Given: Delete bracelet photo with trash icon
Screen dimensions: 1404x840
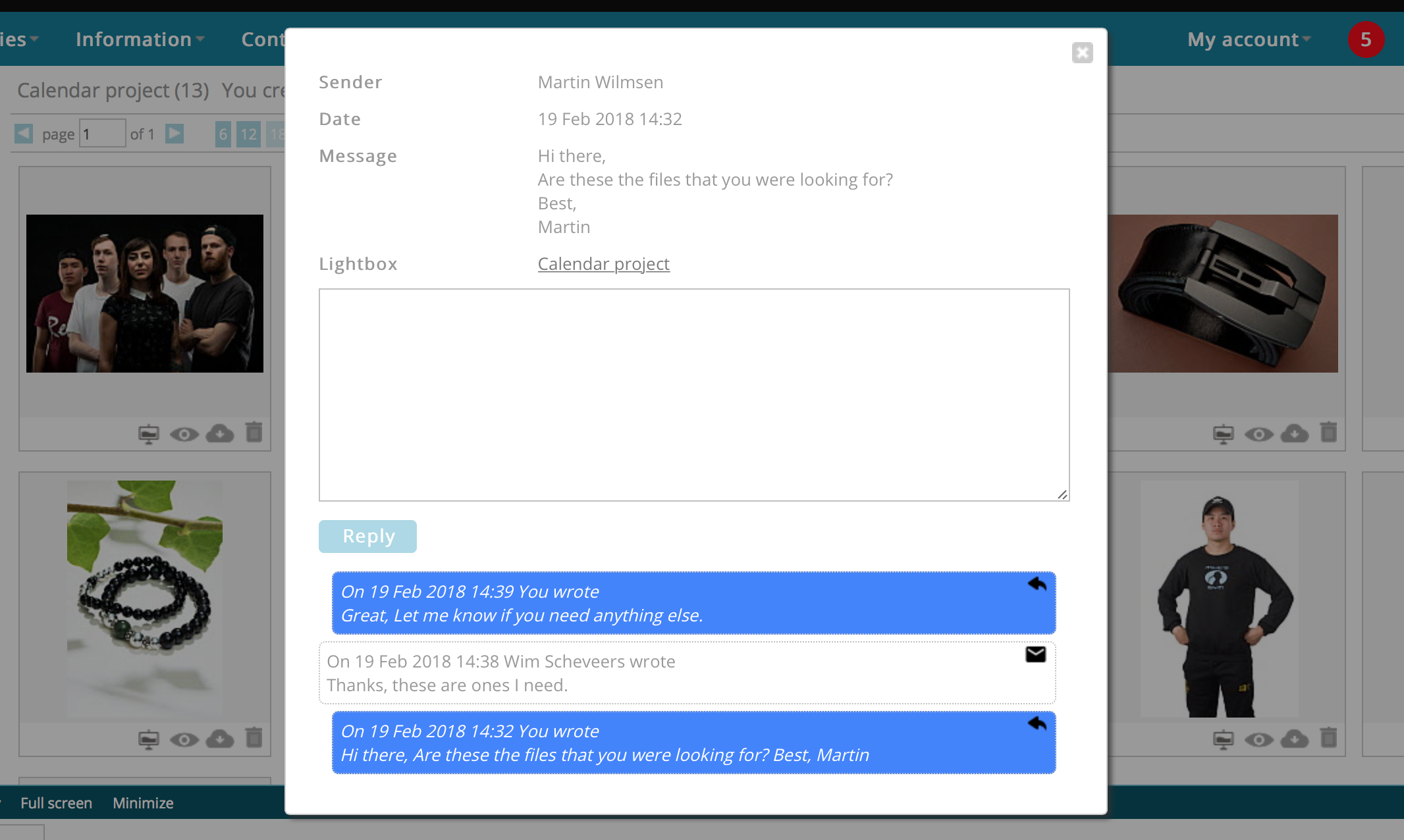Looking at the screenshot, I should pyautogui.click(x=254, y=738).
